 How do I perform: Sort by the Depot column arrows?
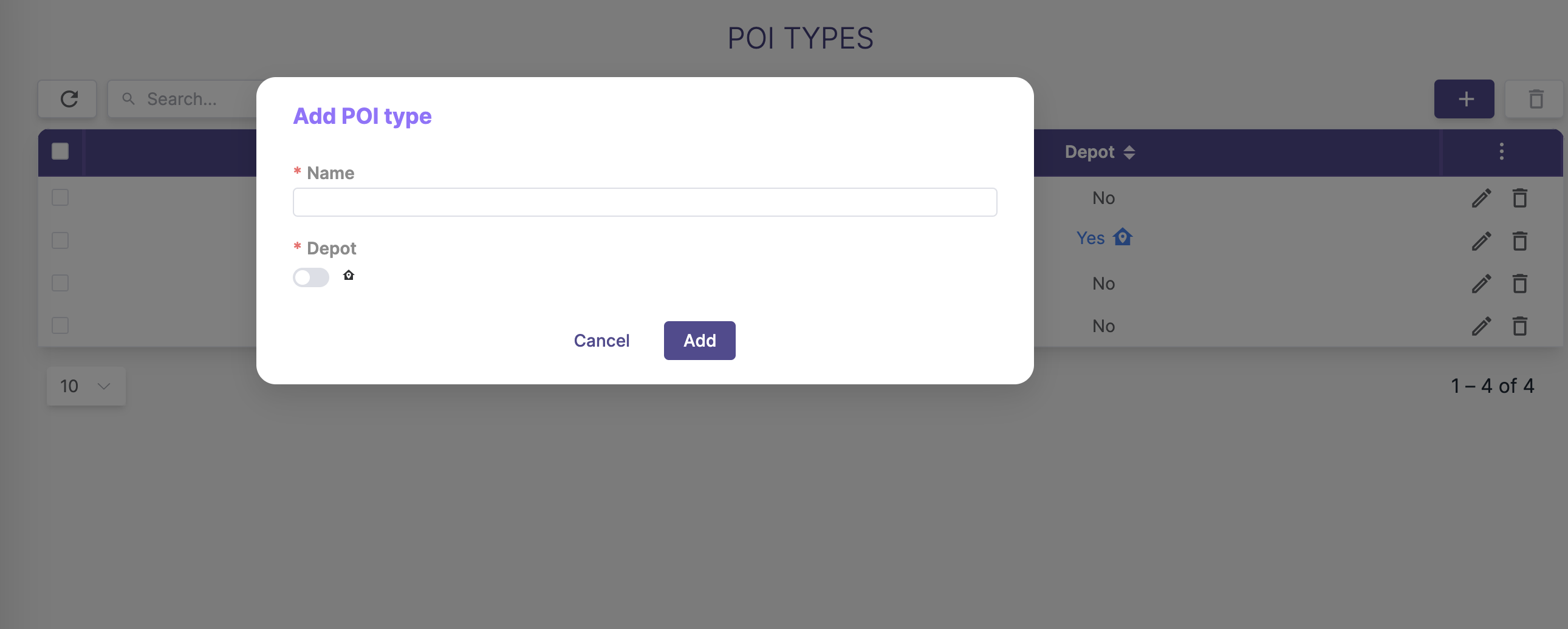pos(1129,152)
